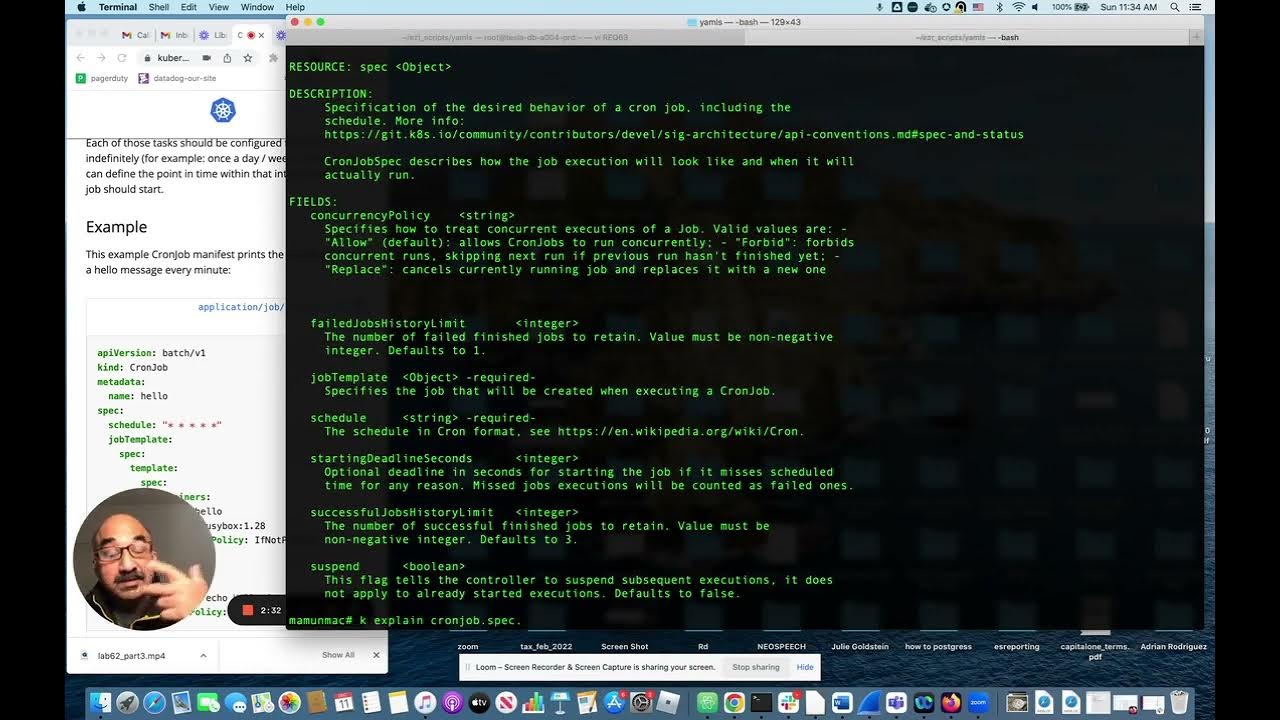This screenshot has height=720, width=1280.
Task: Open Google Chrome from the Dock
Action: [734, 702]
